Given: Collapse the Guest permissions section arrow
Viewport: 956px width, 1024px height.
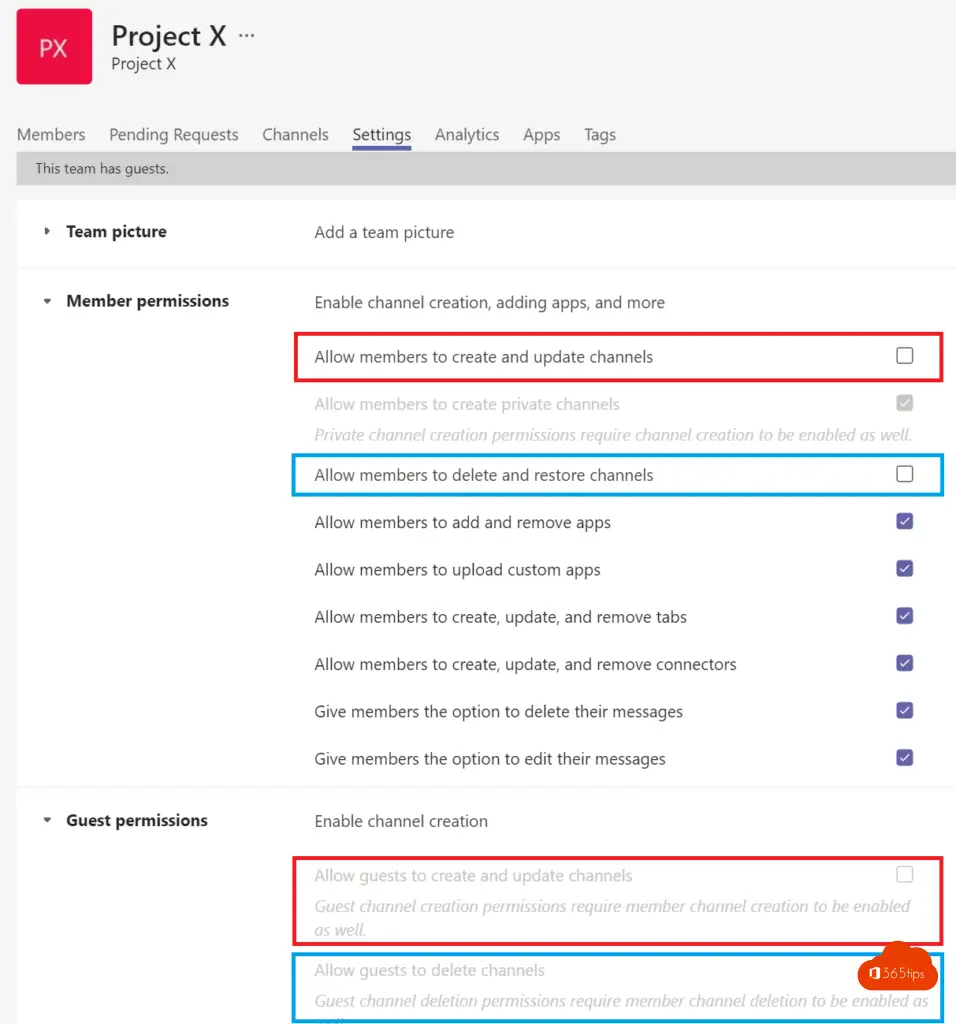Looking at the screenshot, I should pyautogui.click(x=47, y=820).
